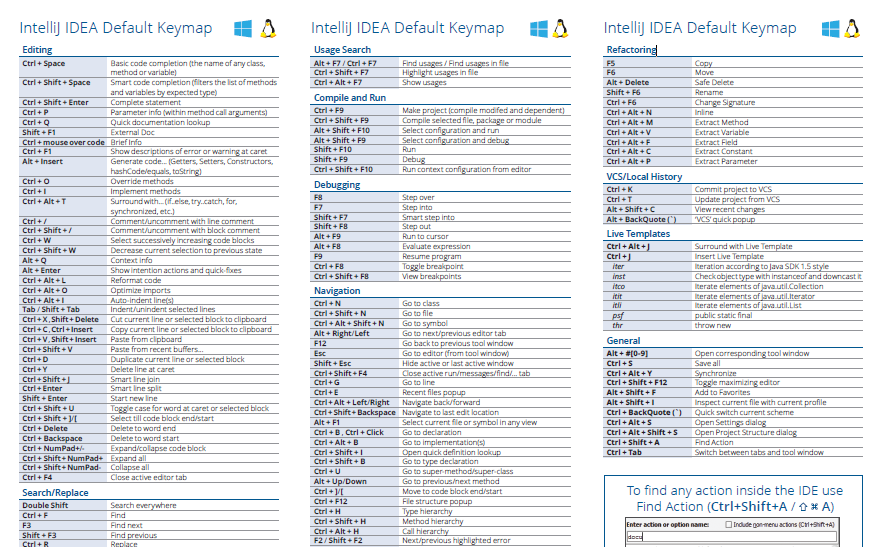
Task: Click the Windows logo beside the Editing page title
Action: pyautogui.click(x=243, y=28)
